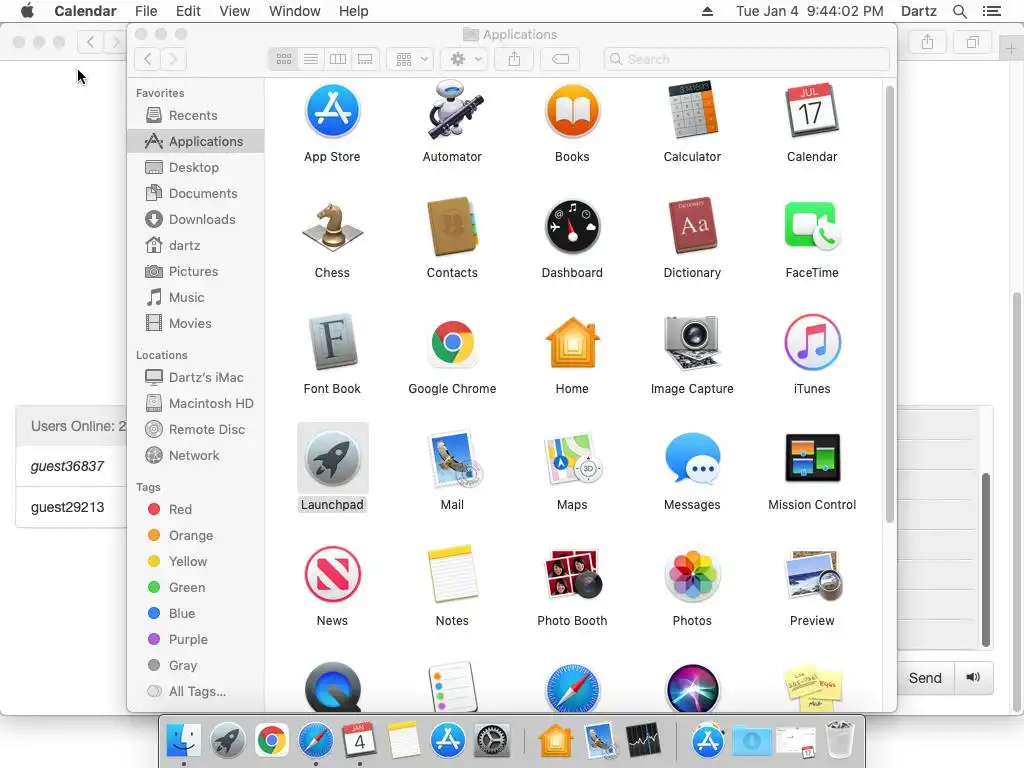
Task: Open the Contacts app icon
Action: tap(452, 227)
